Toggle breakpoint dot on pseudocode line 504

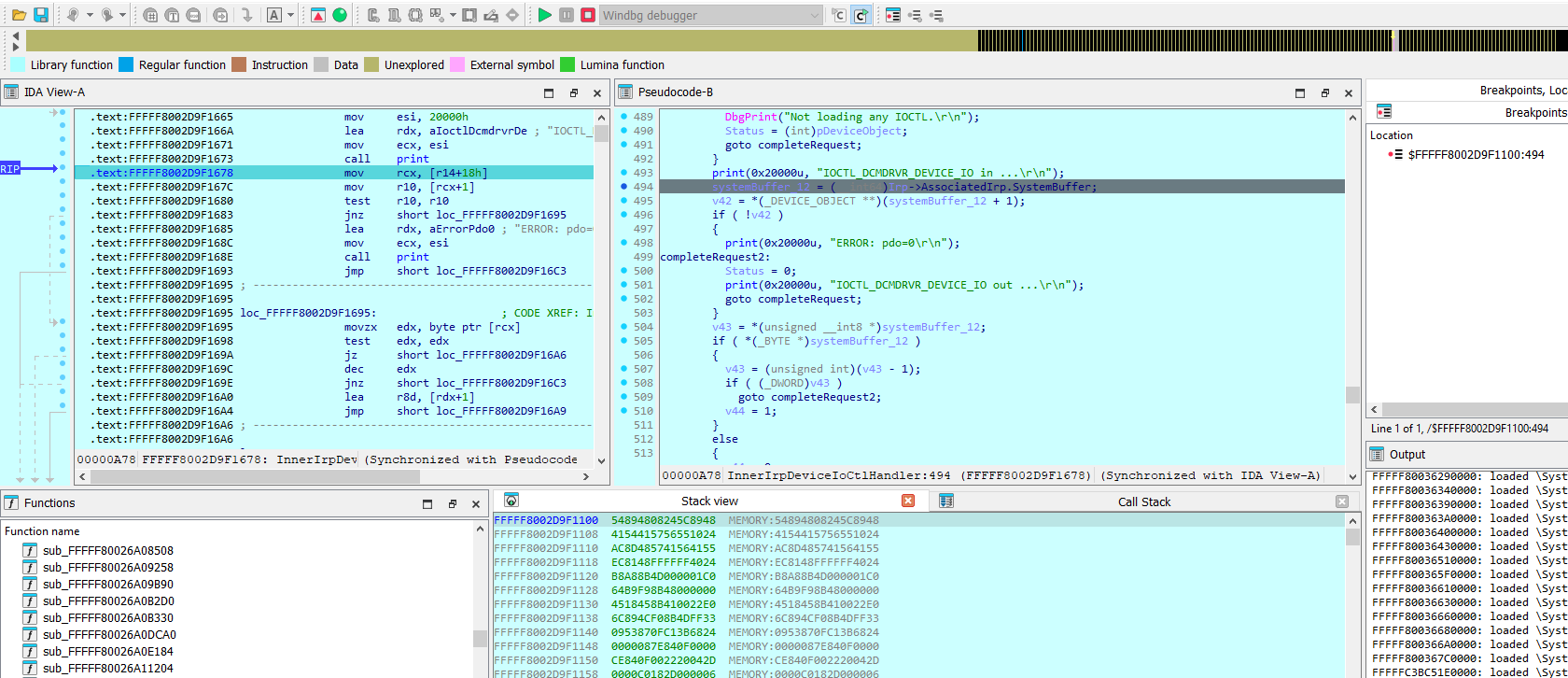click(x=623, y=327)
